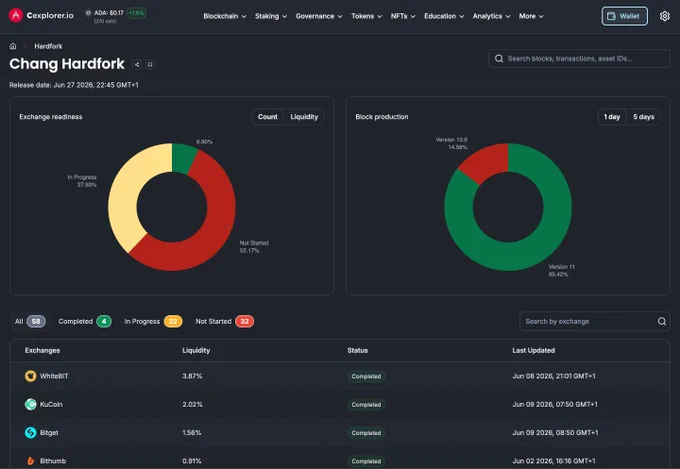Expand the More menu
This screenshot has height=469, width=680.
pos(531,16)
